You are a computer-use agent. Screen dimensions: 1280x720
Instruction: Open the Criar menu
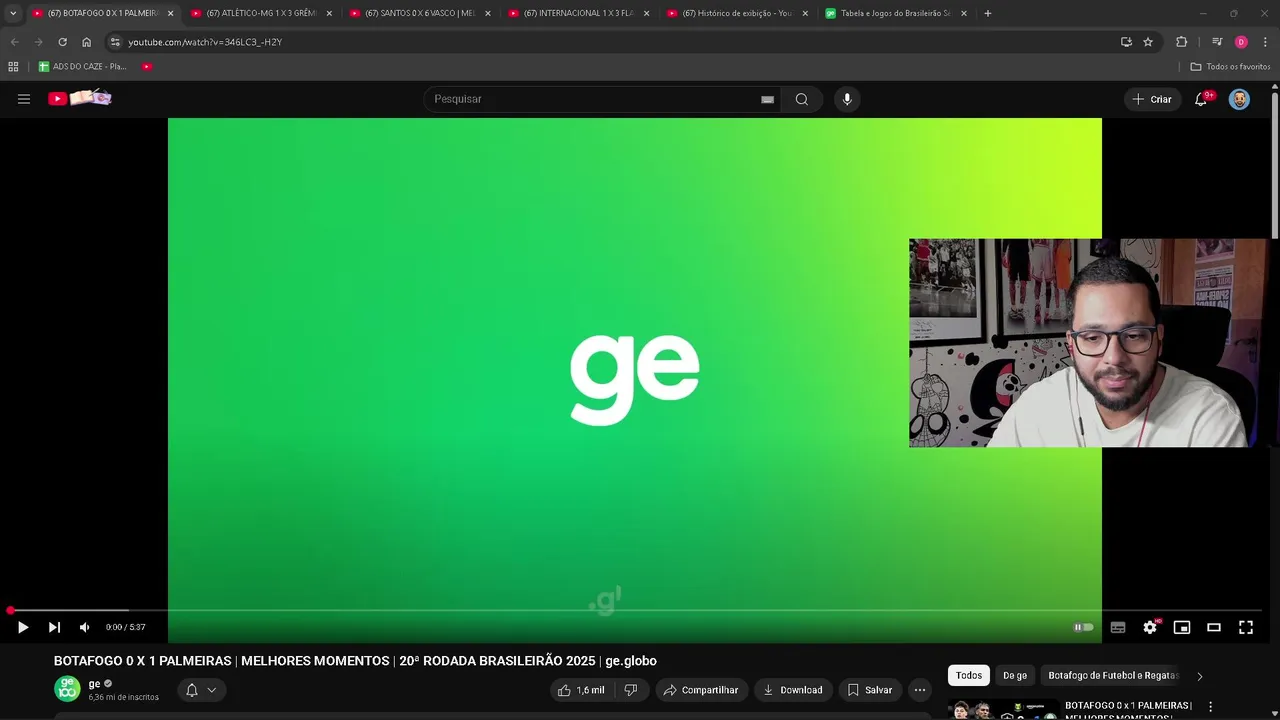[x=1151, y=99]
